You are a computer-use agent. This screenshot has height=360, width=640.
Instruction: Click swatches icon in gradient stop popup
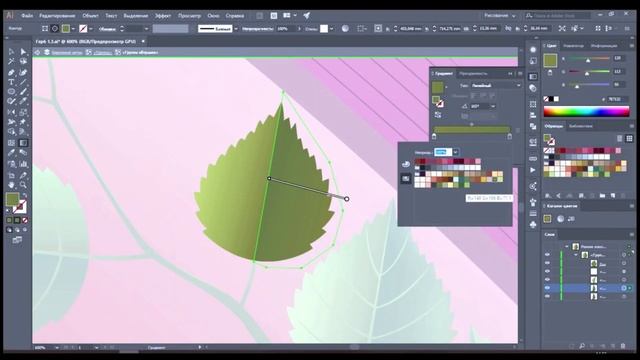pos(406,178)
